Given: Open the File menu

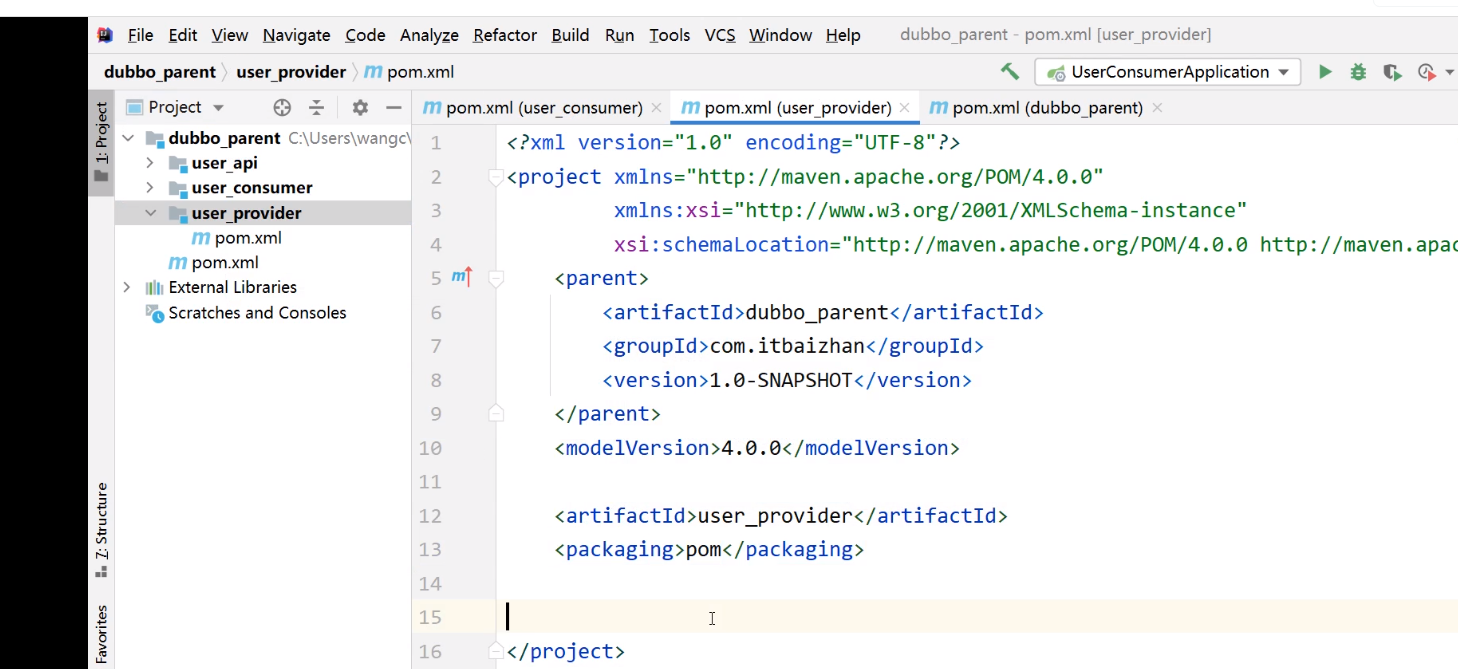Looking at the screenshot, I should [140, 35].
